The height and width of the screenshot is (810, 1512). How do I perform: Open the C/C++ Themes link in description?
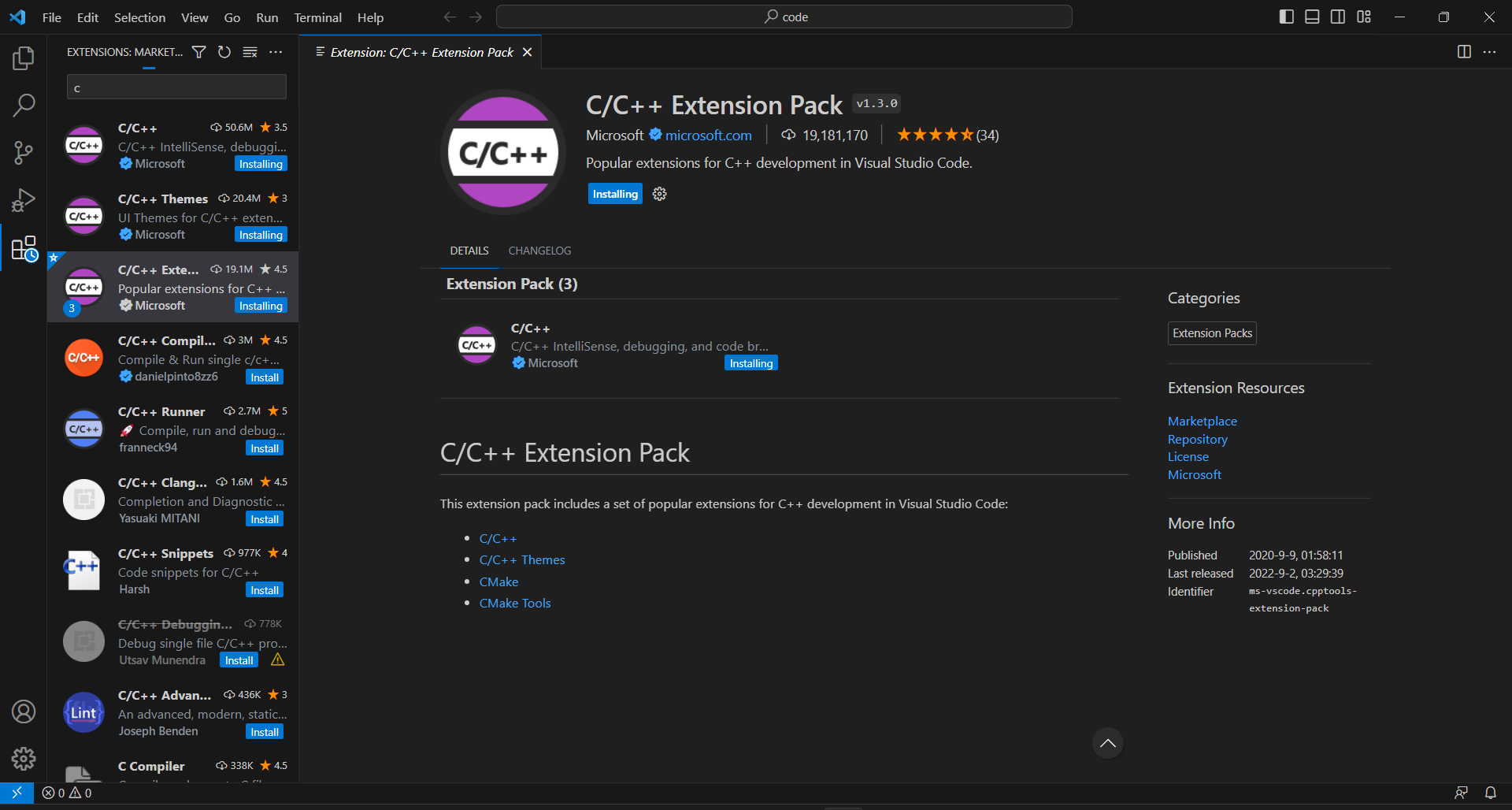tap(522, 560)
